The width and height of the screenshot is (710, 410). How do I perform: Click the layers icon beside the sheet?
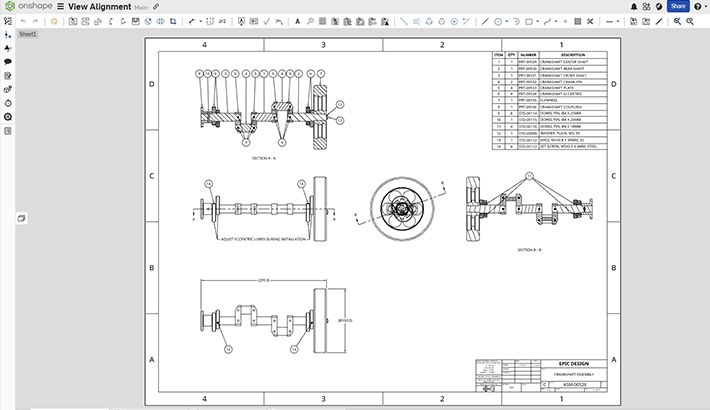(x=21, y=218)
